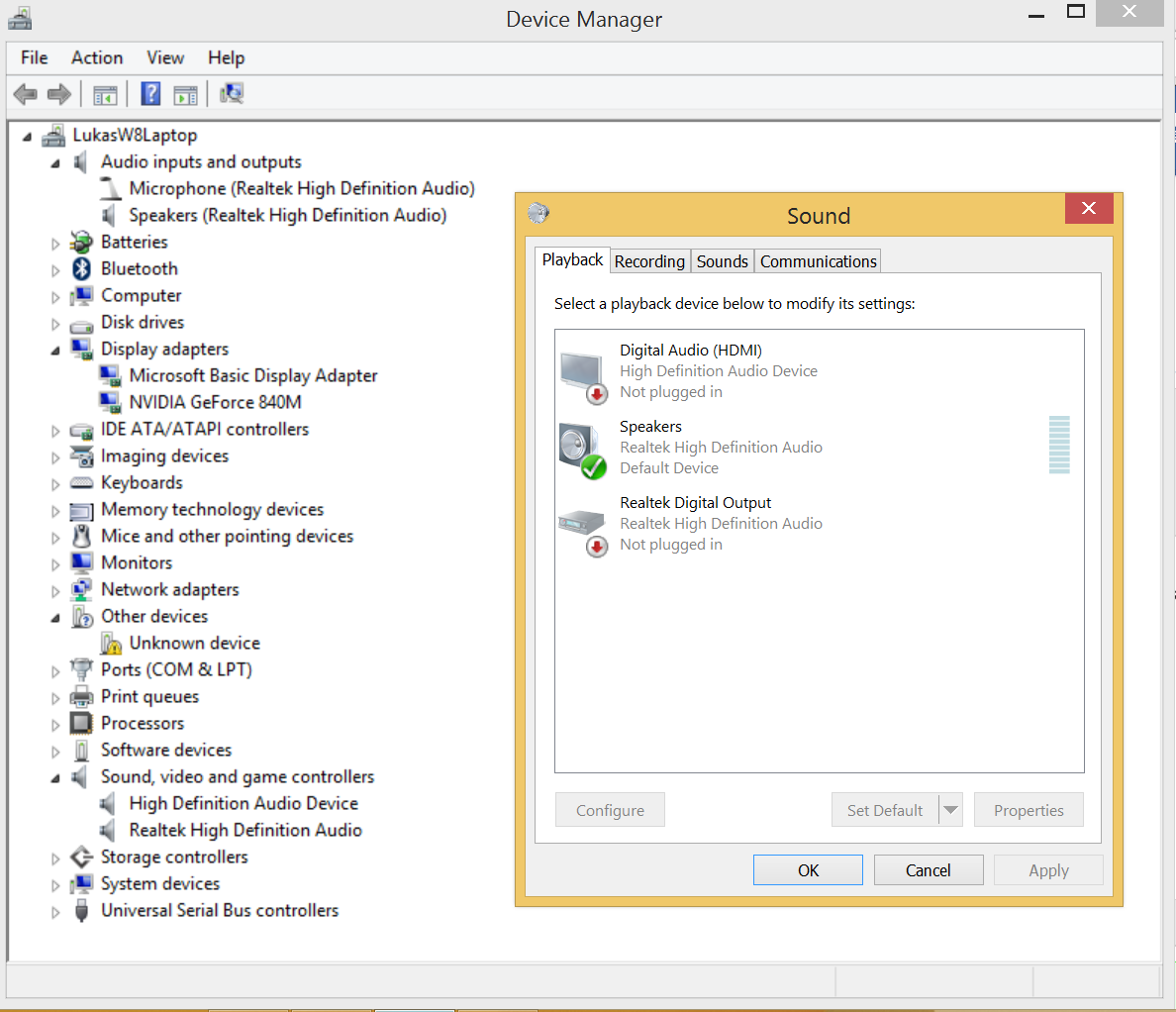This screenshot has height=1012, width=1176.
Task: Click the Forward arrow toolbar icon
Action: pyautogui.click(x=59, y=94)
